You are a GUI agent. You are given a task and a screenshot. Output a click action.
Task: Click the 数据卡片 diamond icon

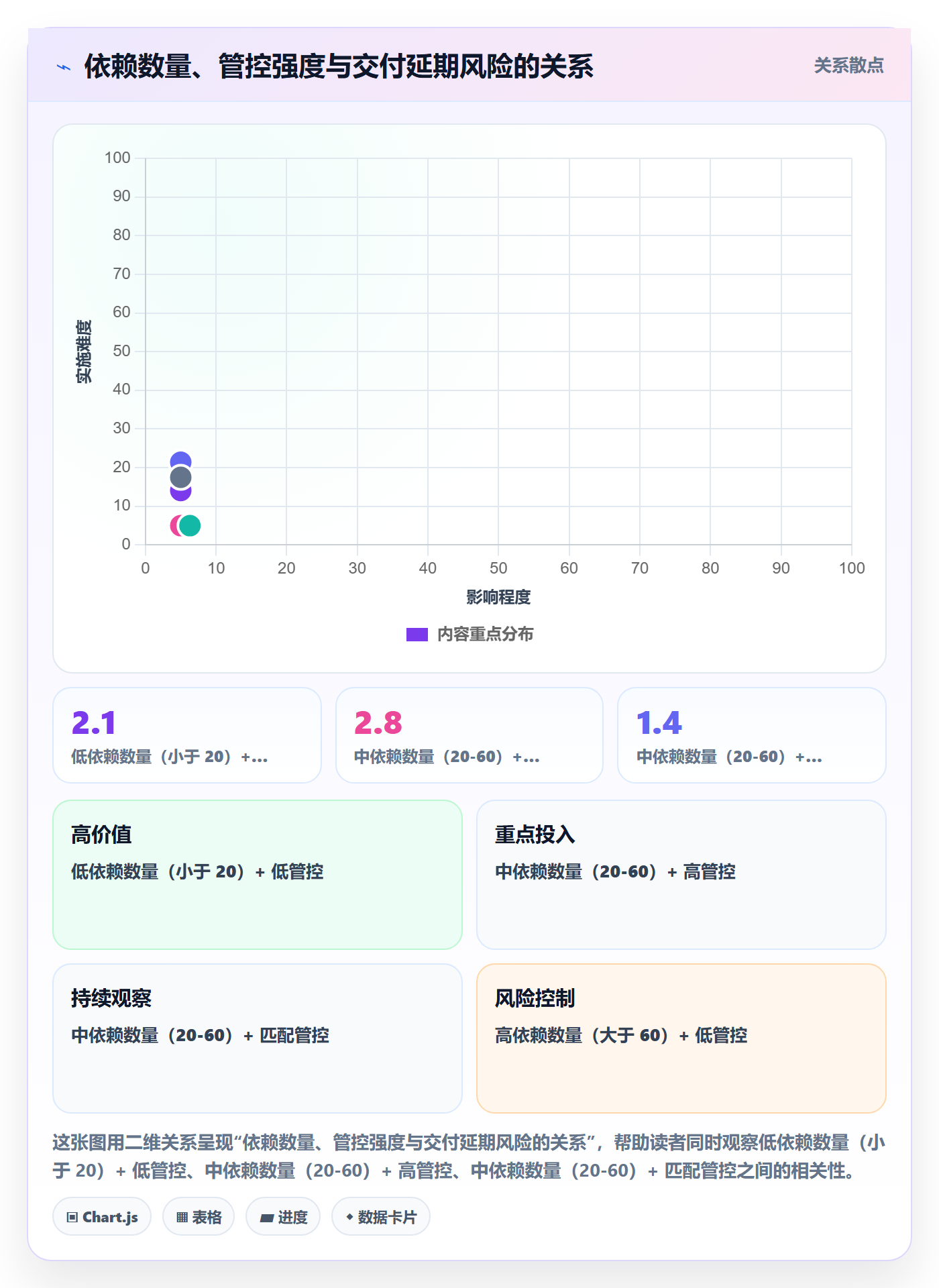click(x=349, y=1217)
